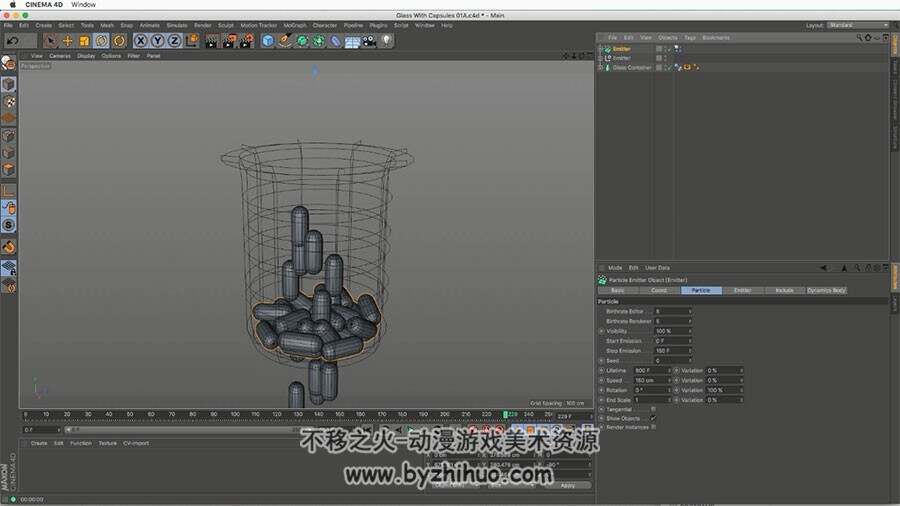This screenshot has width=900, height=506.
Task: Click the Cube primitive object icon
Action: (x=268, y=41)
